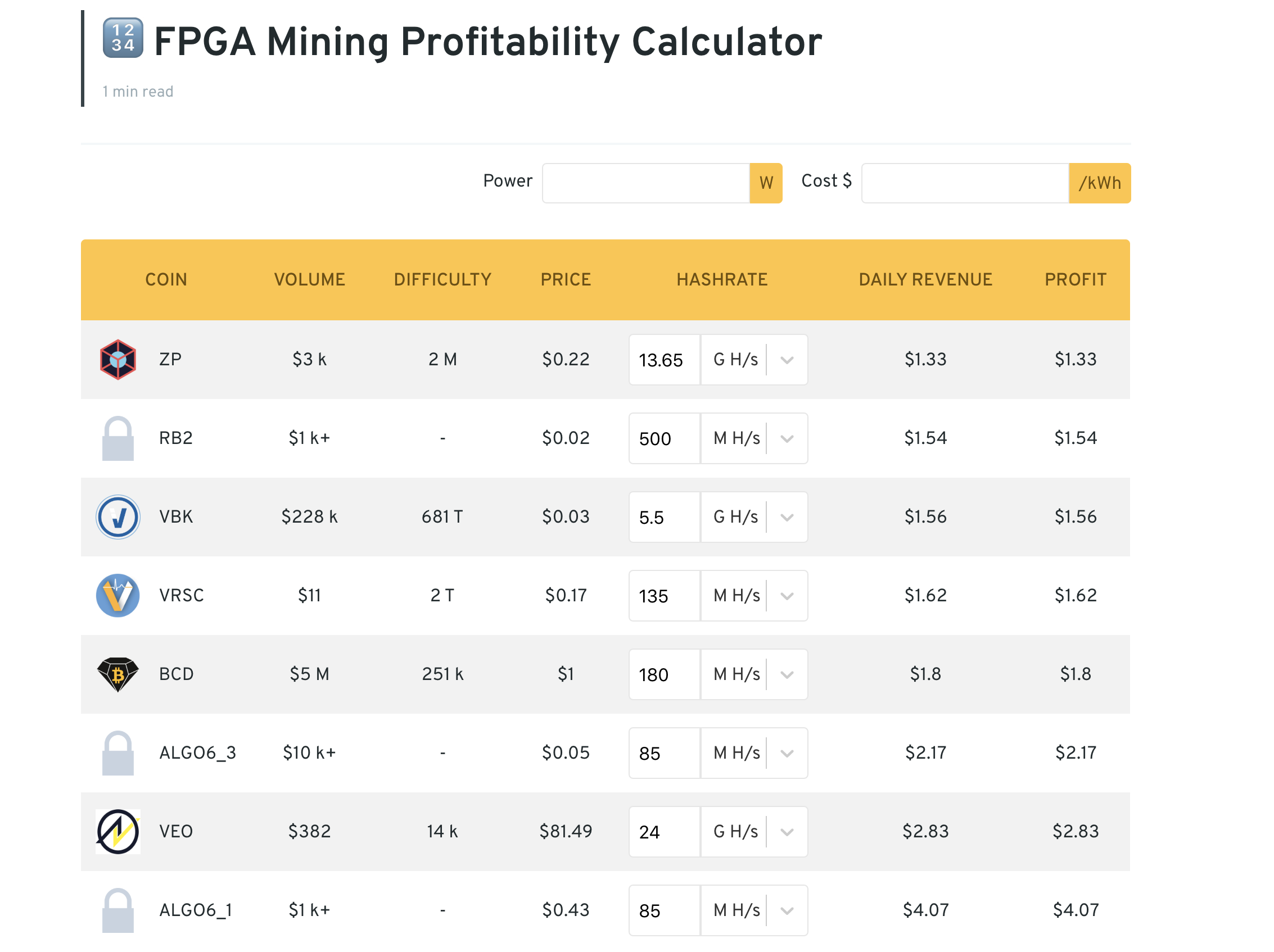Click the VBK VeriBlock coin icon
Screen dimensions: 1274x952
tap(118, 517)
